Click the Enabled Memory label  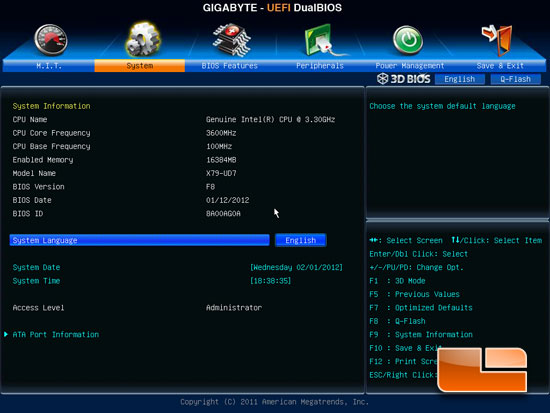43,160
